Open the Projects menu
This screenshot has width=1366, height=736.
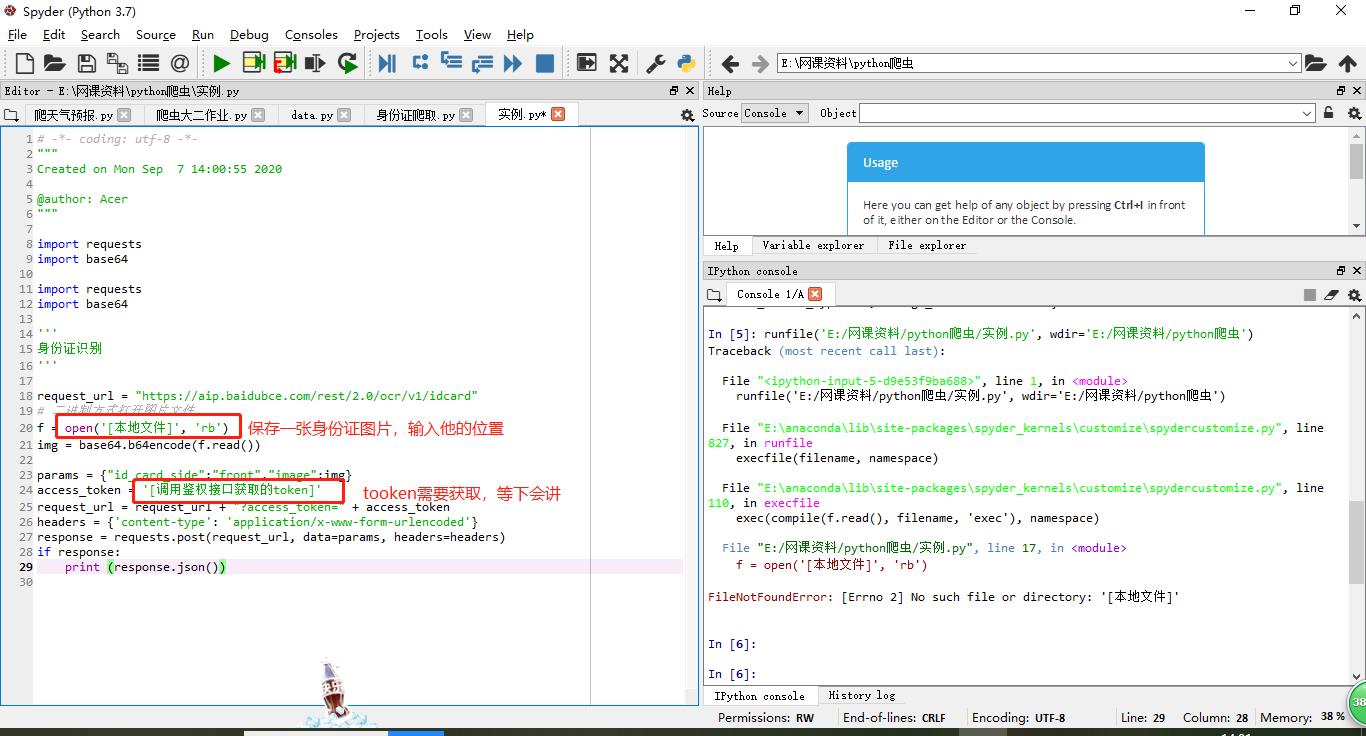tap(377, 34)
